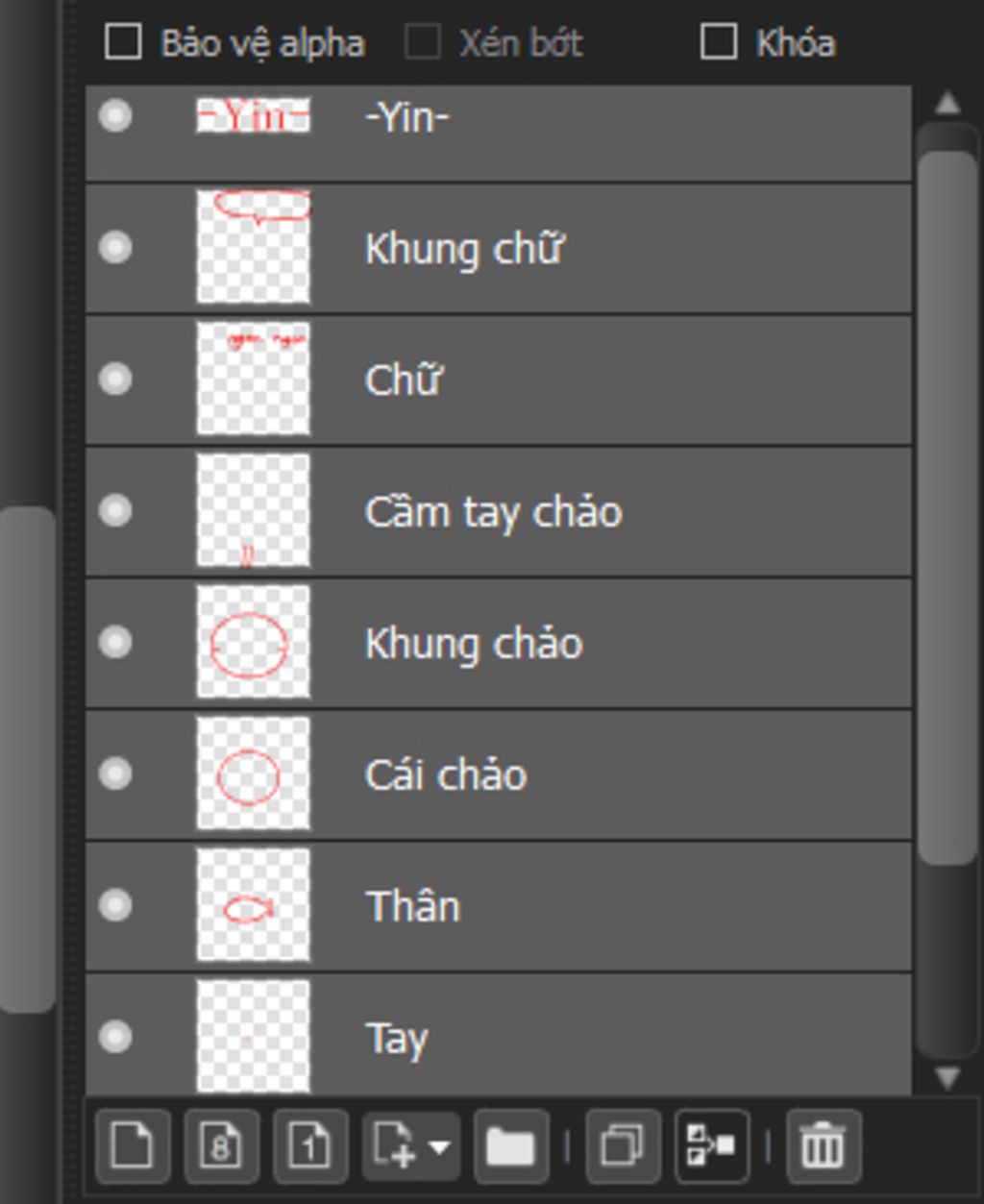Select the Thân layer

point(499,906)
